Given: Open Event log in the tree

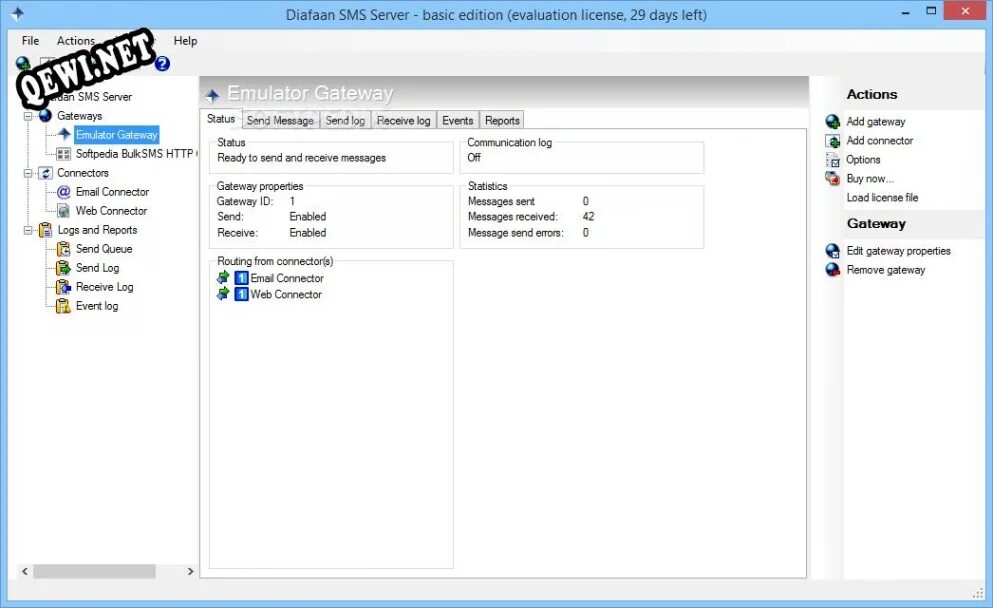Looking at the screenshot, I should tap(97, 306).
